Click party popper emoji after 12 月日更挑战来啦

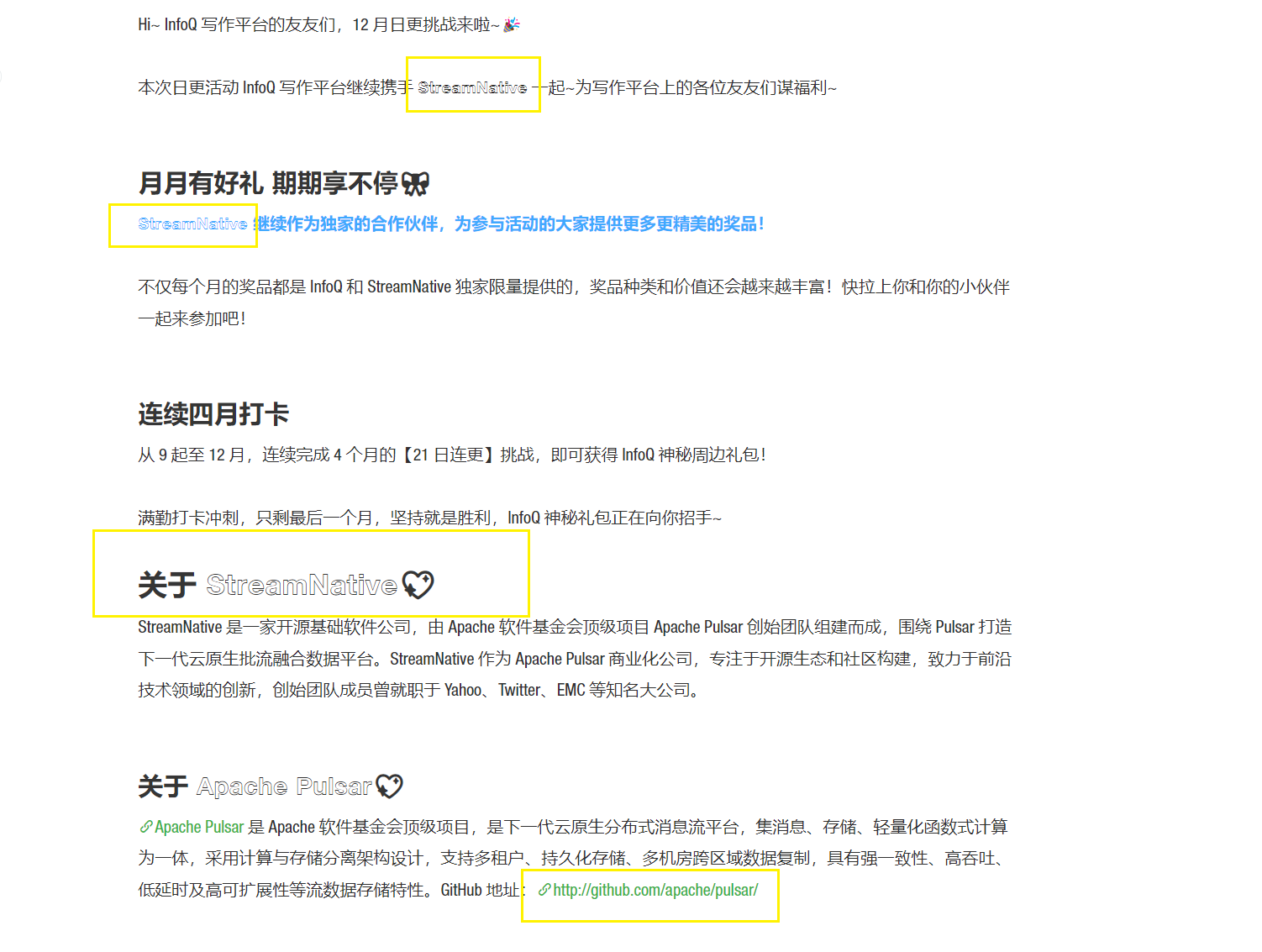512,24
